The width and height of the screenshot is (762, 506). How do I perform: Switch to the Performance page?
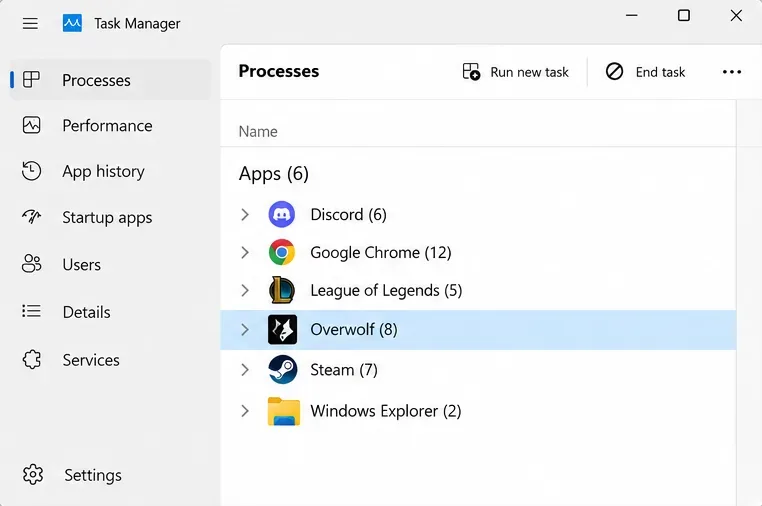tap(111, 125)
